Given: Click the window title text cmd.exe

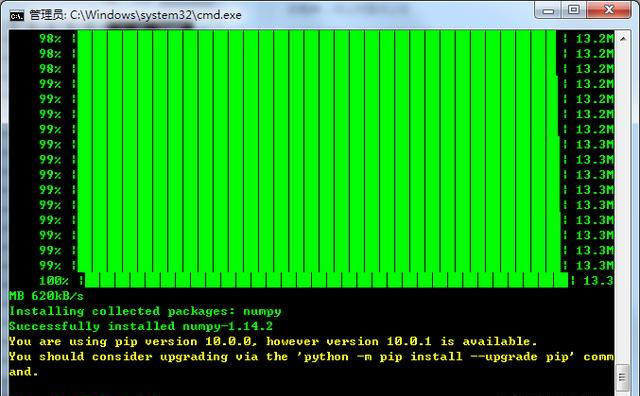Looking at the screenshot, I should [x=136, y=15].
